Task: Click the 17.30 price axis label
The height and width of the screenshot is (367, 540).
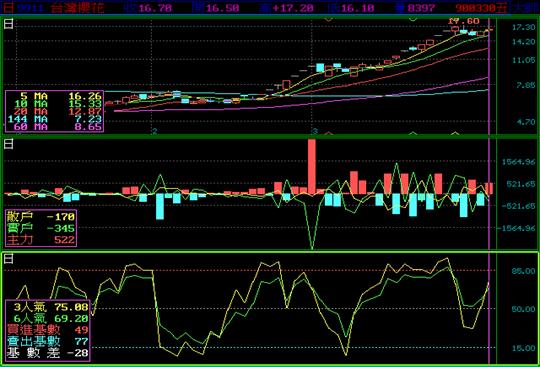Action: (x=523, y=27)
